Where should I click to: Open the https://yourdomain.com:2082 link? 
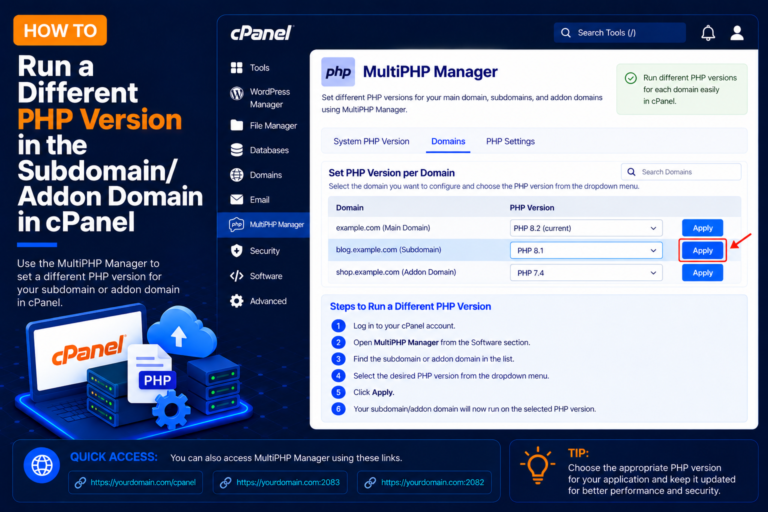click(432, 483)
